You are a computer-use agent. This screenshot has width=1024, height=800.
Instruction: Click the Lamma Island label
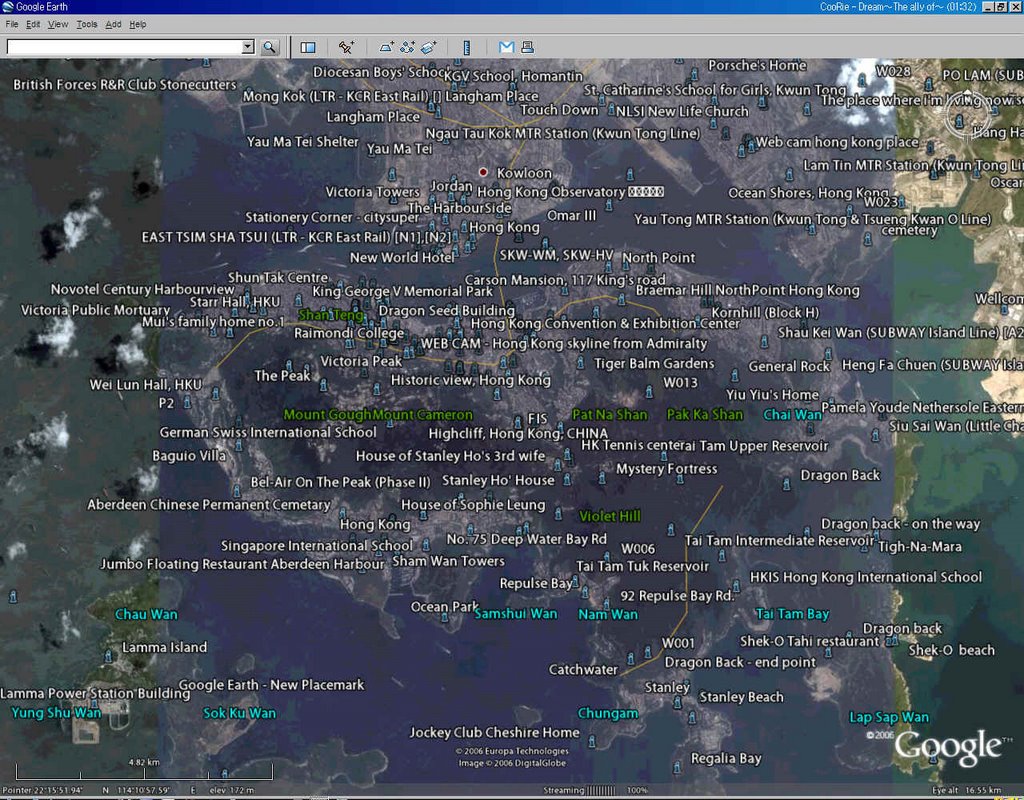164,647
